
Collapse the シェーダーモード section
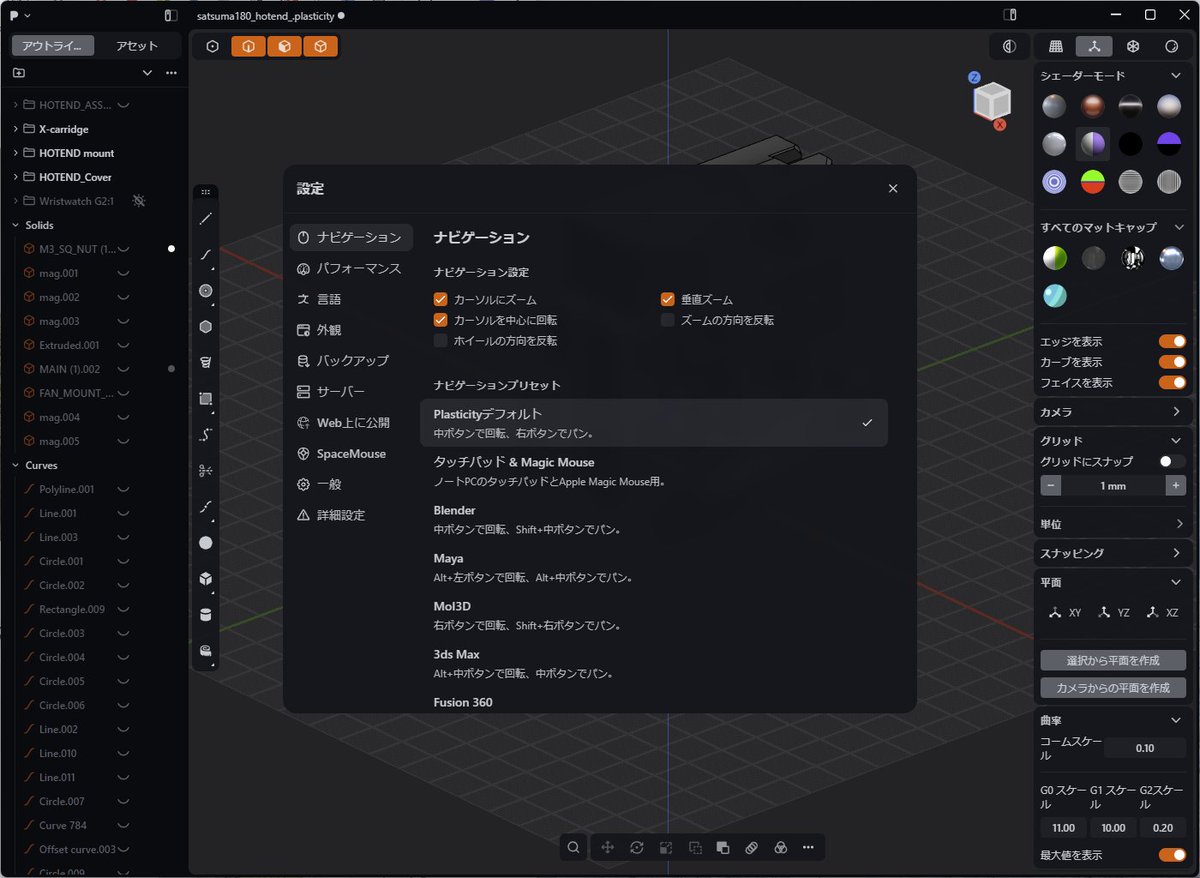pos(1176,76)
